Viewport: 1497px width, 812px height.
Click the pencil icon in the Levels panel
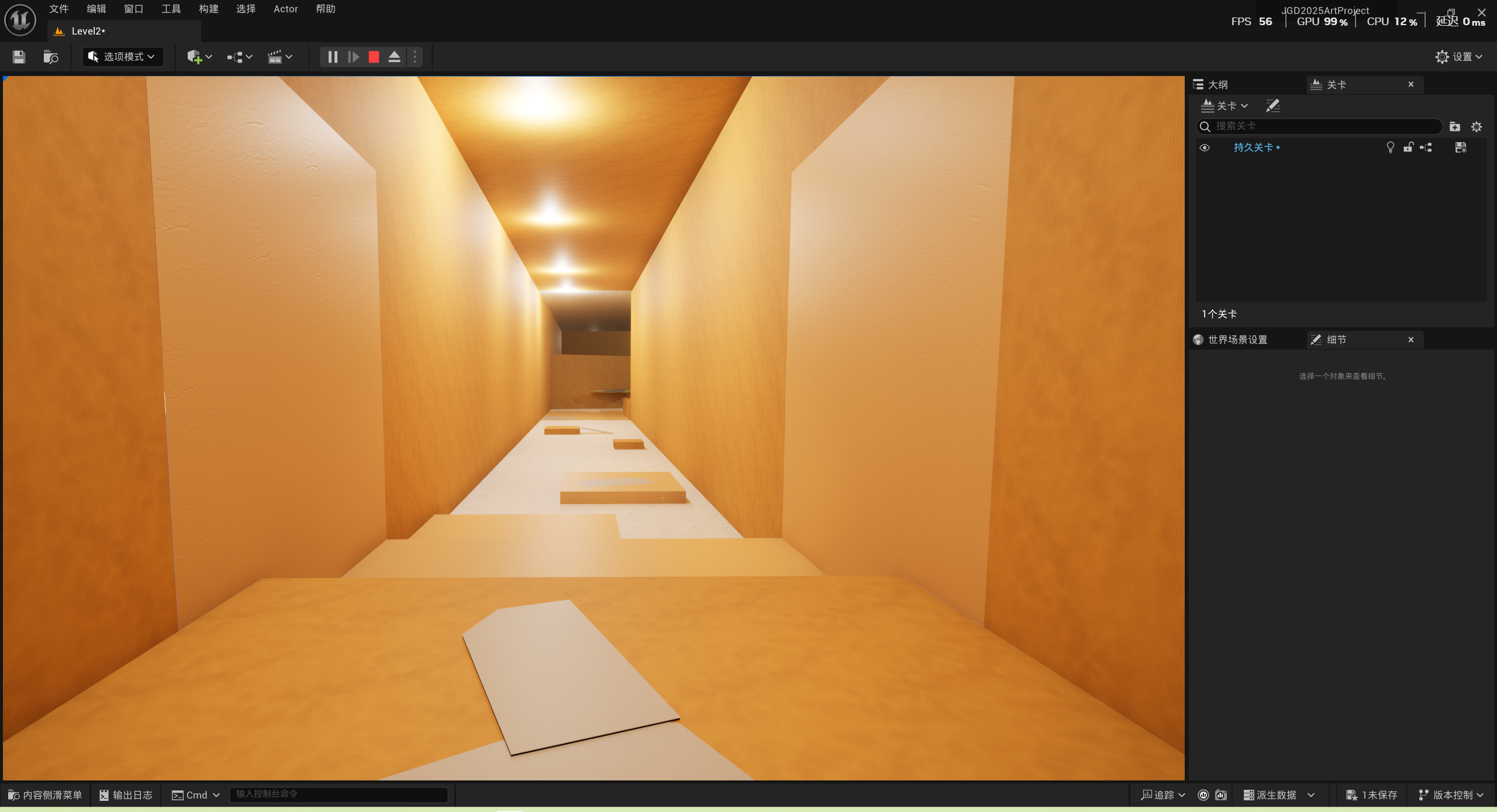click(1272, 106)
